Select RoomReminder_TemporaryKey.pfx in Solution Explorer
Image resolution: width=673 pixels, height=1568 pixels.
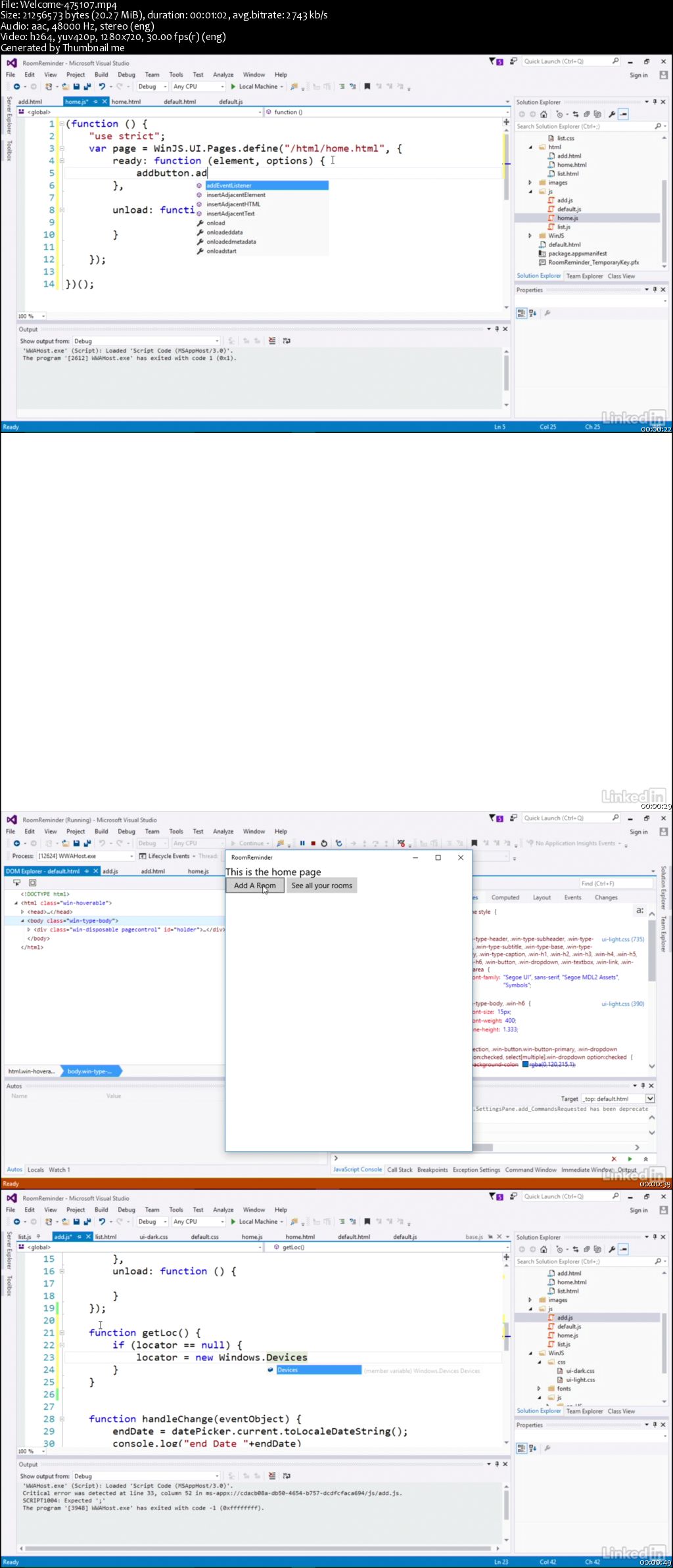click(588, 263)
